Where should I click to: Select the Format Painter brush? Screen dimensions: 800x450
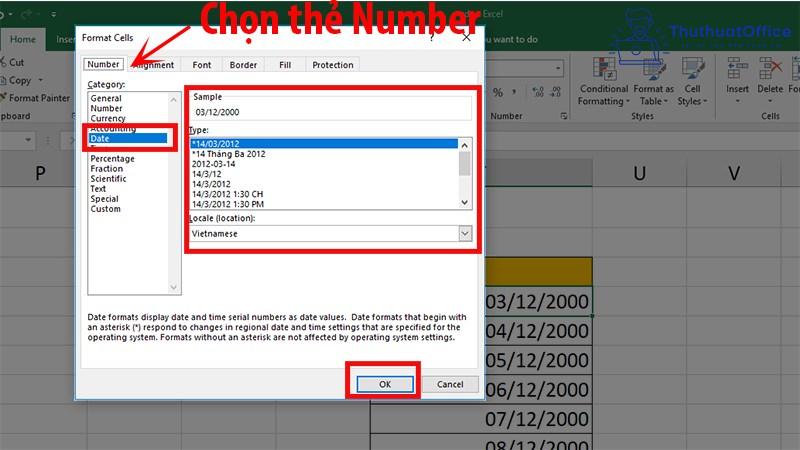click(x=3, y=97)
